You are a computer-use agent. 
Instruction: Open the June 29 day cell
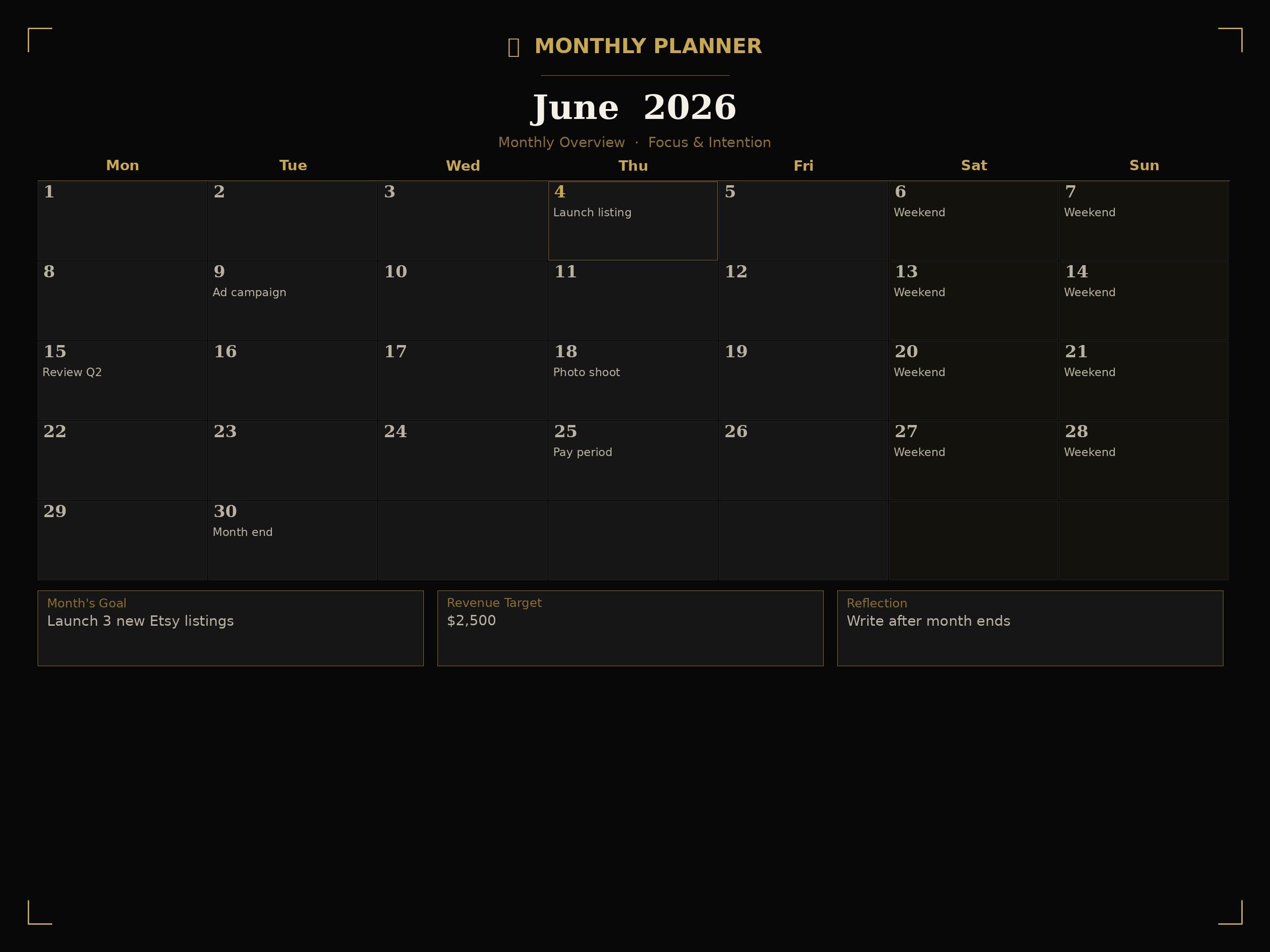tap(122, 541)
